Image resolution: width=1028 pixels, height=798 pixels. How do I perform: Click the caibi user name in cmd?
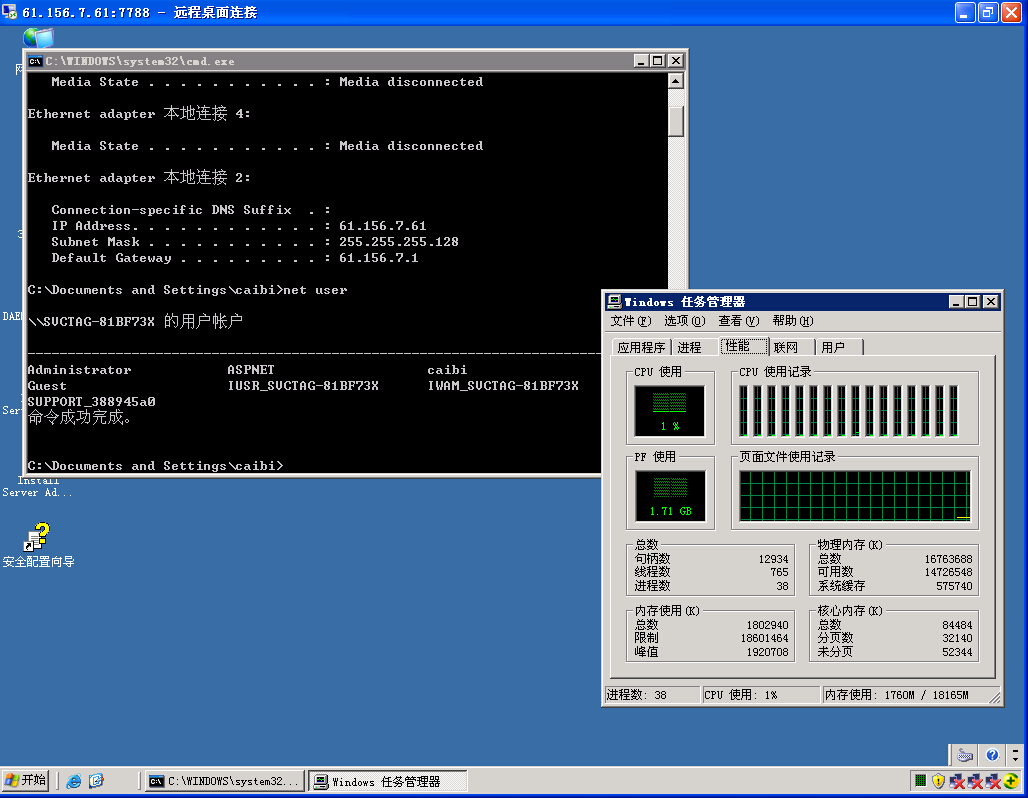click(x=447, y=370)
